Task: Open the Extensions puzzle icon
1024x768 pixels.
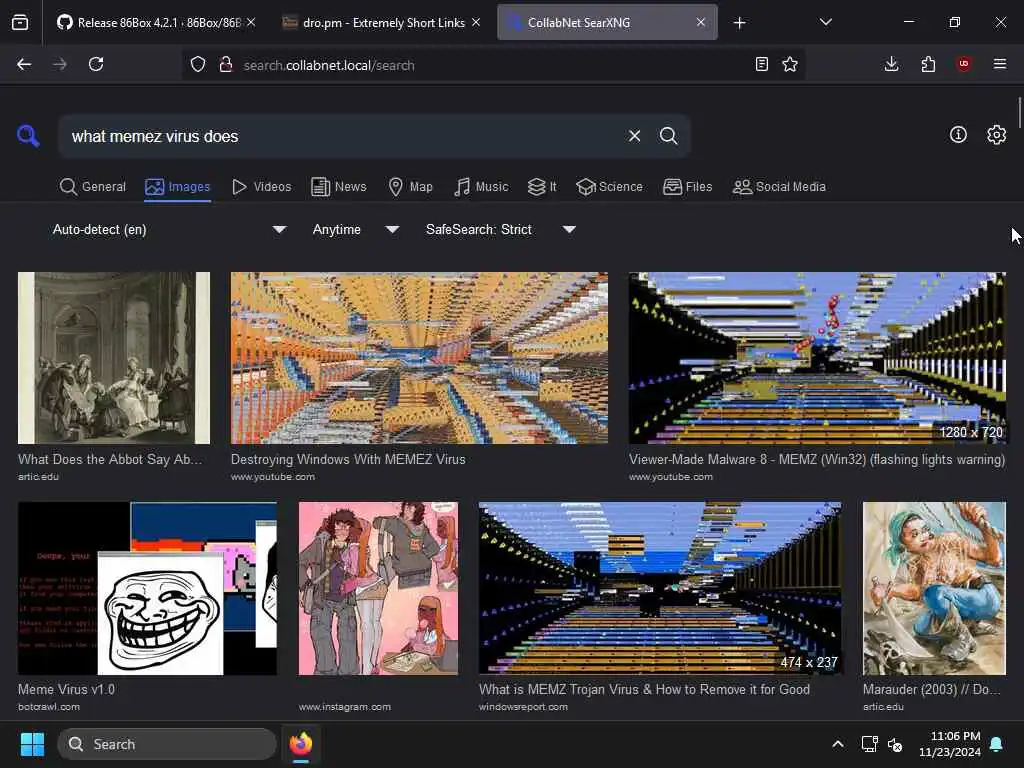Action: 928,64
